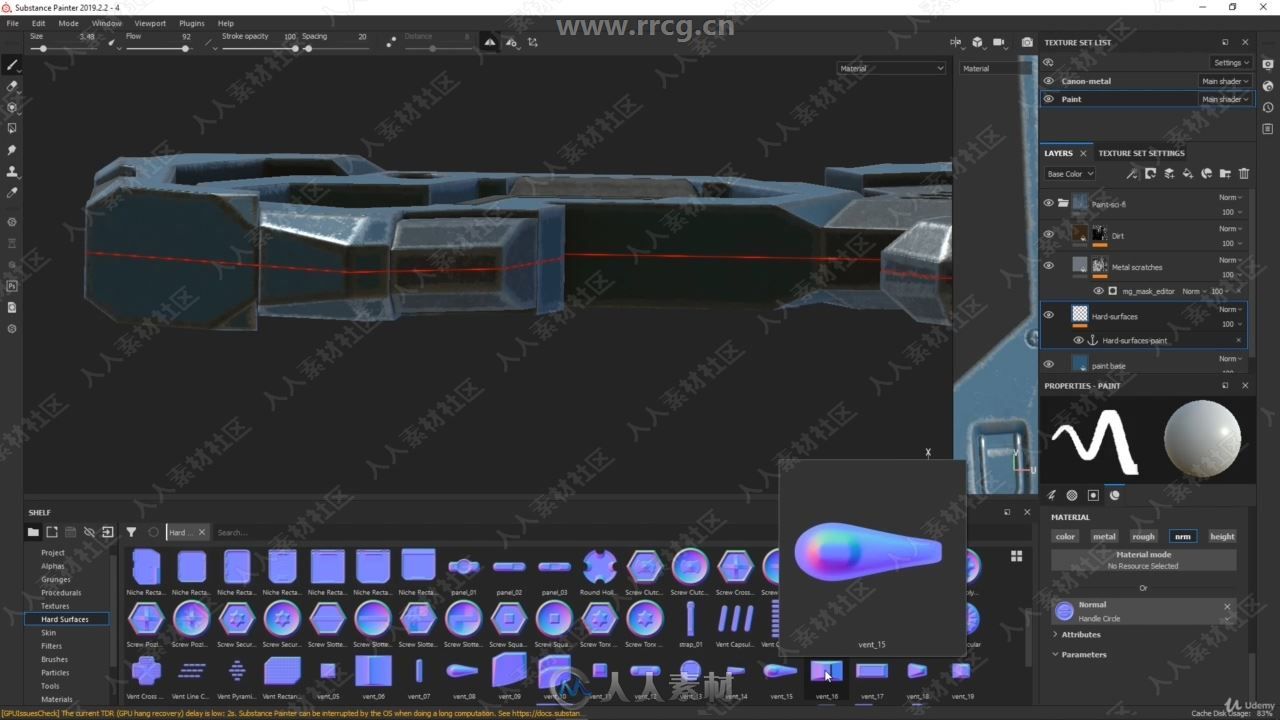Toggle the nrm channel button
This screenshot has height=720, width=1280.
(x=1183, y=536)
